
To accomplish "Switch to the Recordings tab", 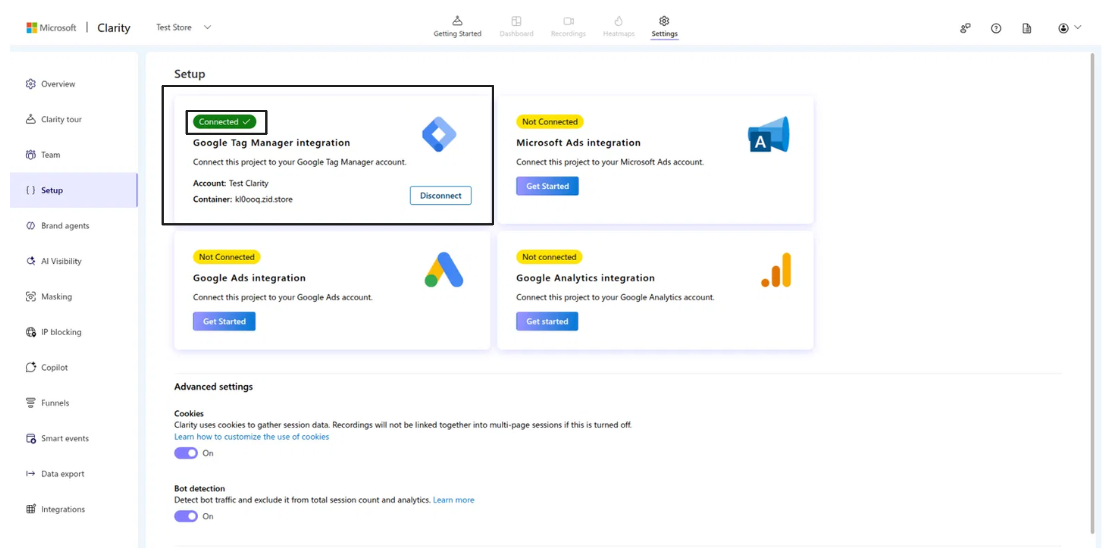I will 568,27.
